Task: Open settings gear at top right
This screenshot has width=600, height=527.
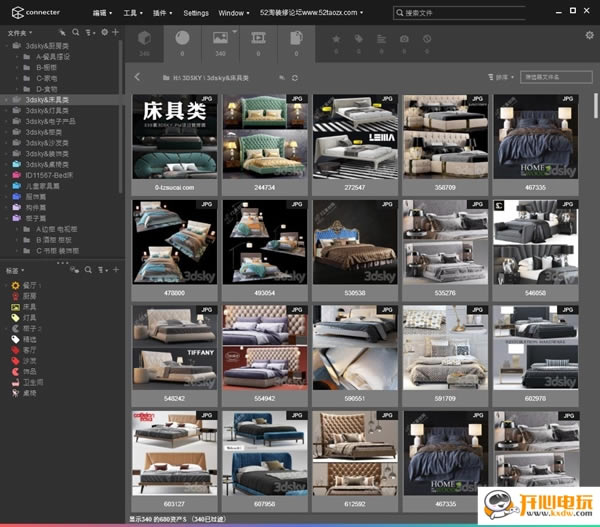Action: click(589, 35)
